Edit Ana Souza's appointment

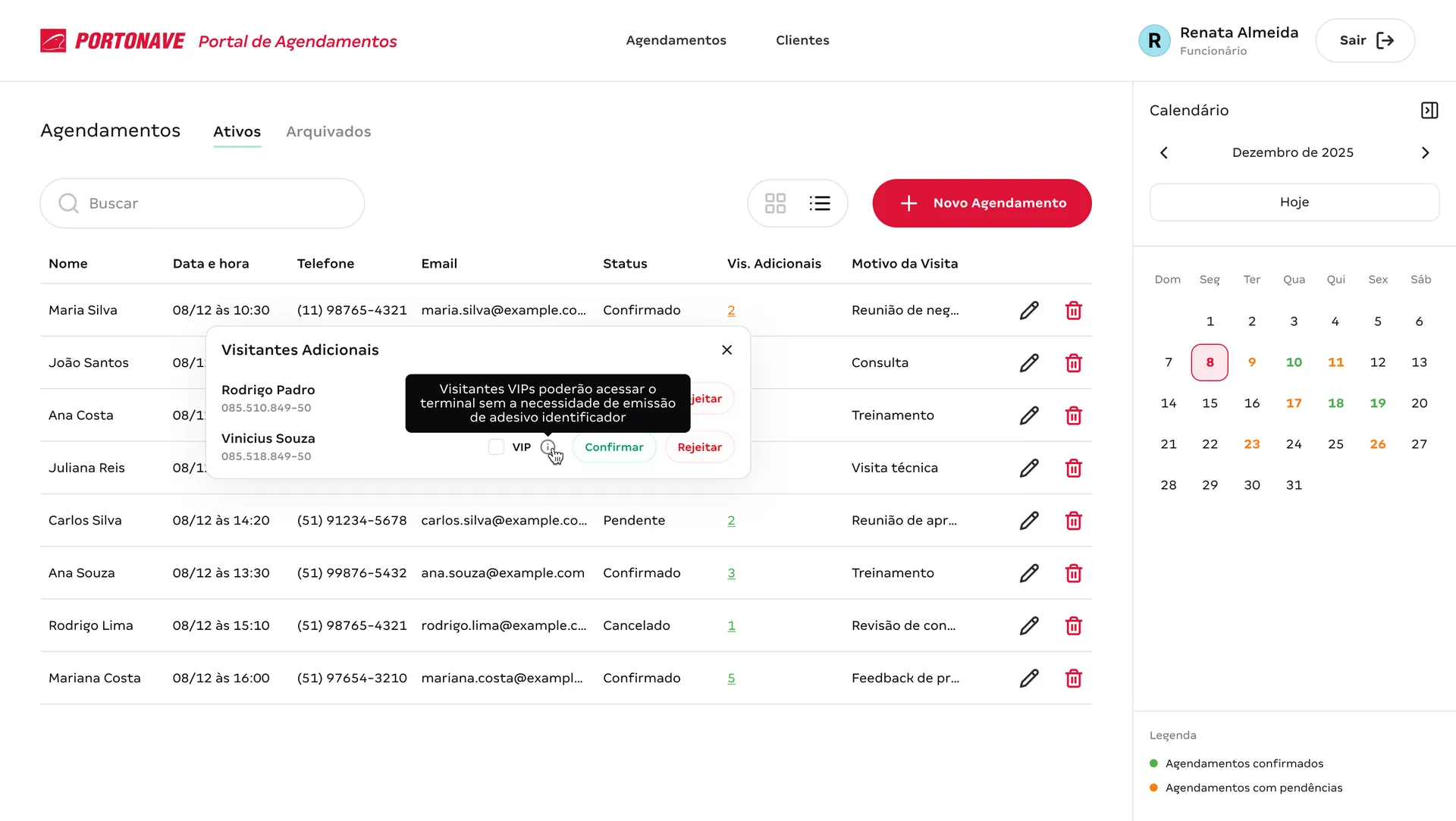1029,573
